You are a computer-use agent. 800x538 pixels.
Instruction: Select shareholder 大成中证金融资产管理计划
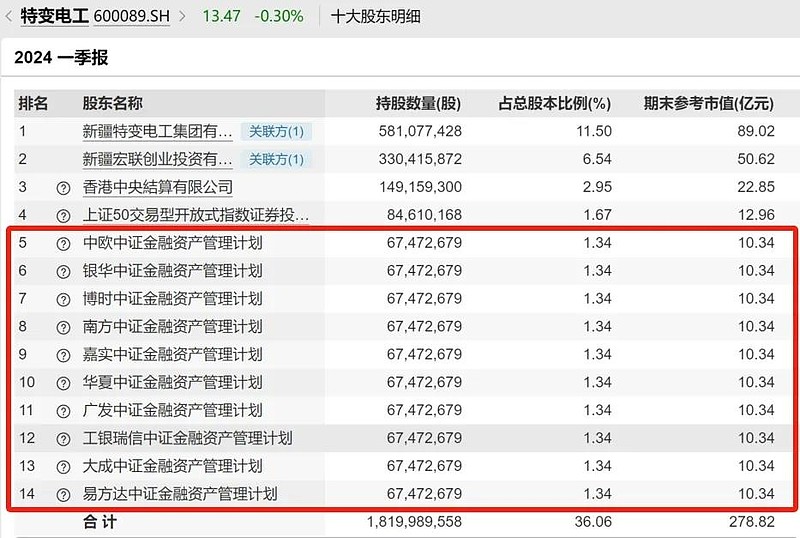[x=172, y=466]
